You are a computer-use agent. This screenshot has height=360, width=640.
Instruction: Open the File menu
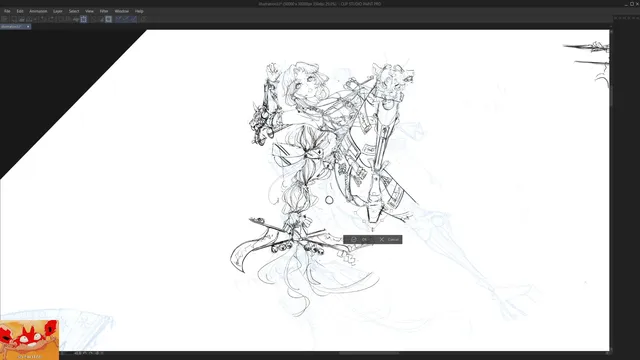point(7,11)
